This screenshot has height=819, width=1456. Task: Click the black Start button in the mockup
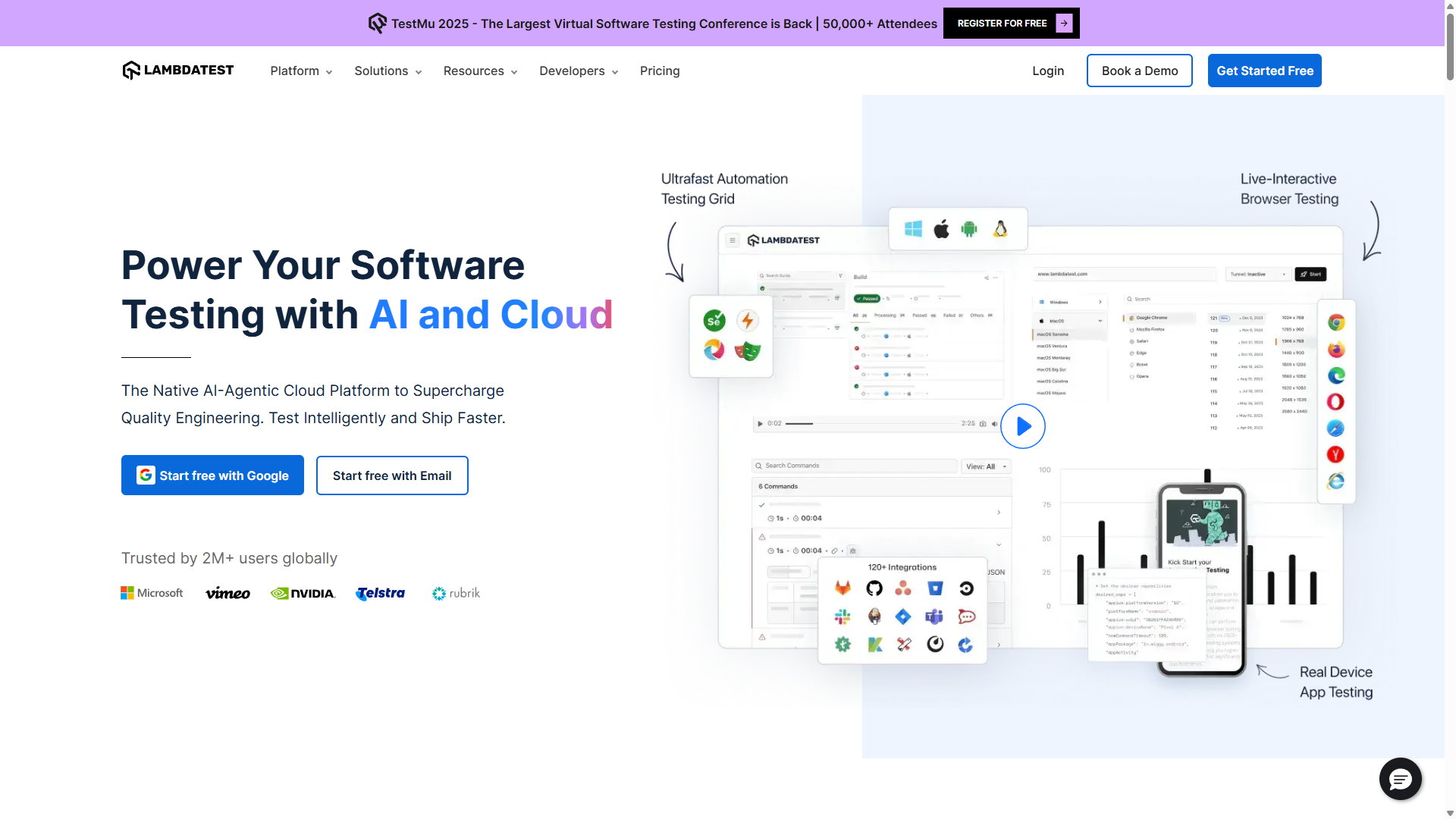click(x=1310, y=274)
